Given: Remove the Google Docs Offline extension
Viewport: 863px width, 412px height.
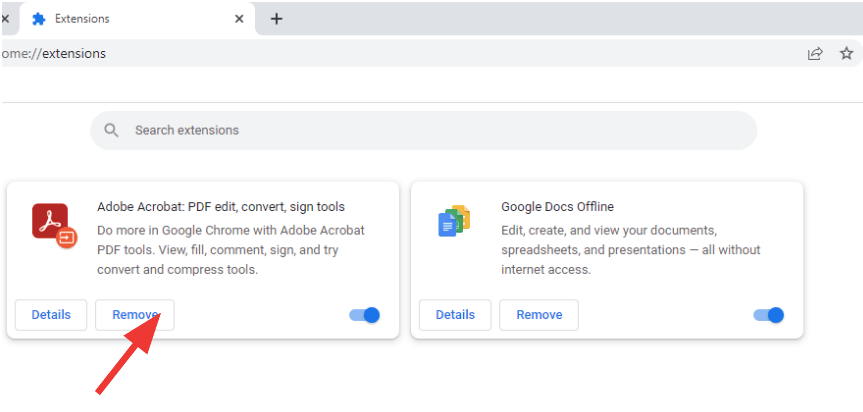Looking at the screenshot, I should [x=539, y=315].
